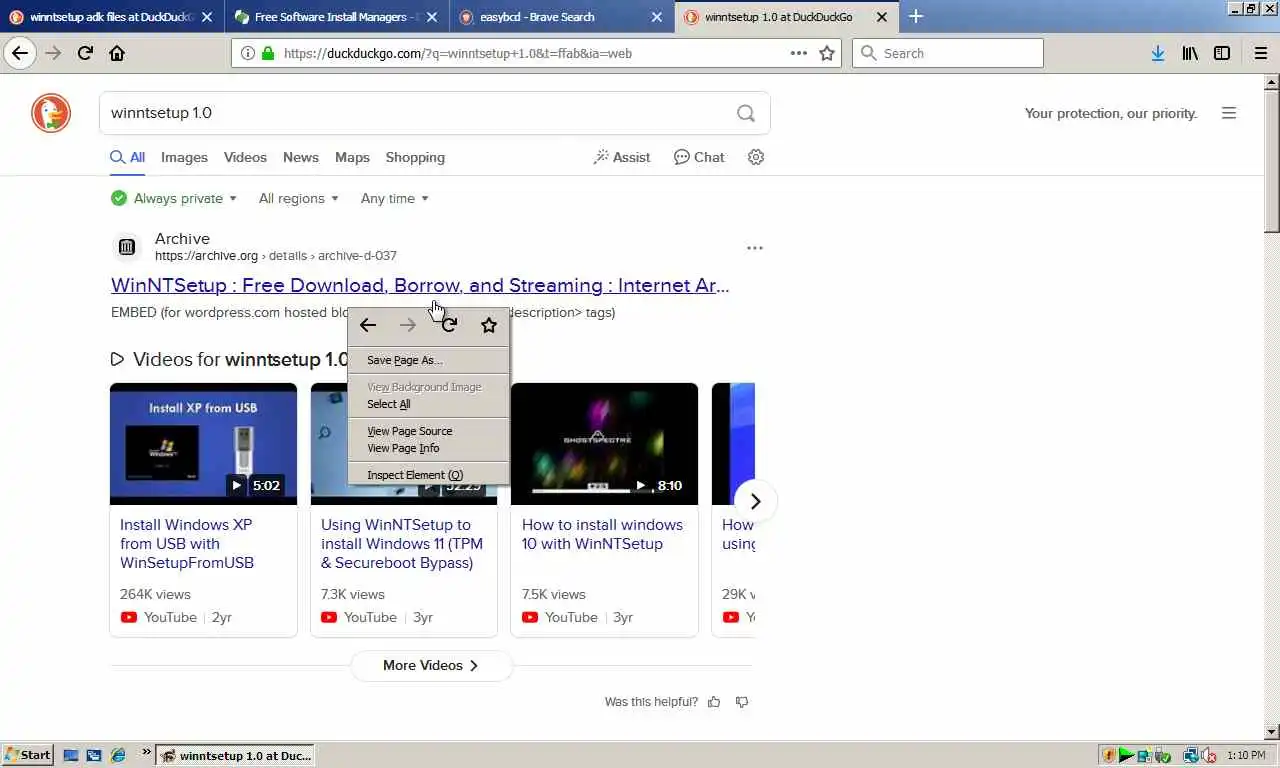Choose Select All in context menu
Image resolution: width=1280 pixels, height=768 pixels.
pos(428,404)
